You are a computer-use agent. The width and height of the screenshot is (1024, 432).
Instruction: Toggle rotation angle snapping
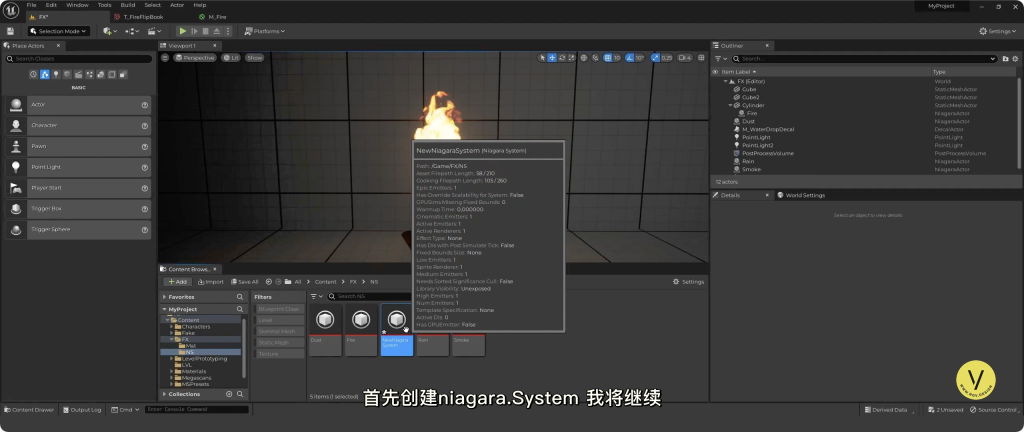(630, 57)
